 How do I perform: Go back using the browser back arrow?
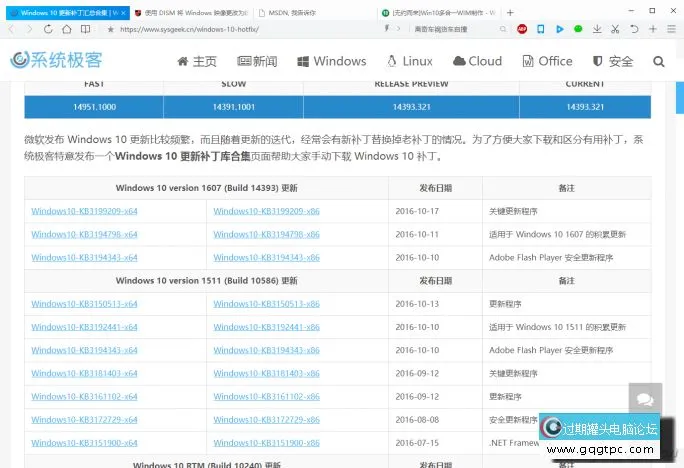coord(11,29)
